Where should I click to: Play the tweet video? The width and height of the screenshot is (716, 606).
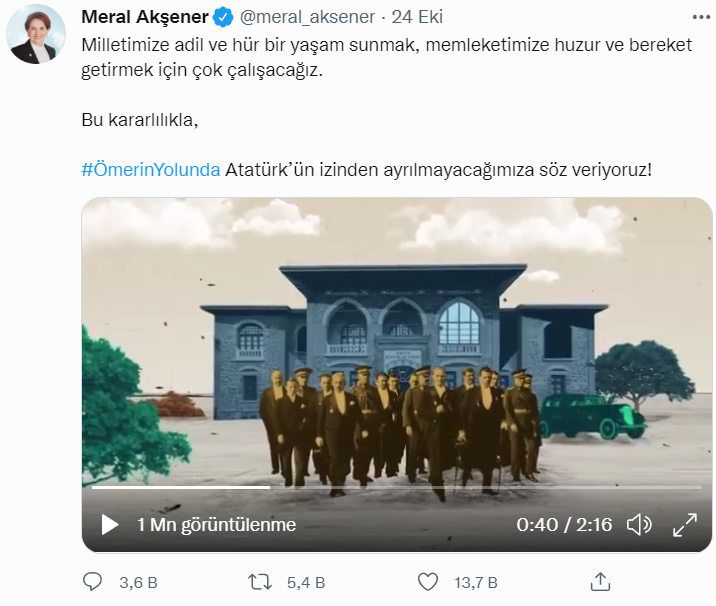110,524
